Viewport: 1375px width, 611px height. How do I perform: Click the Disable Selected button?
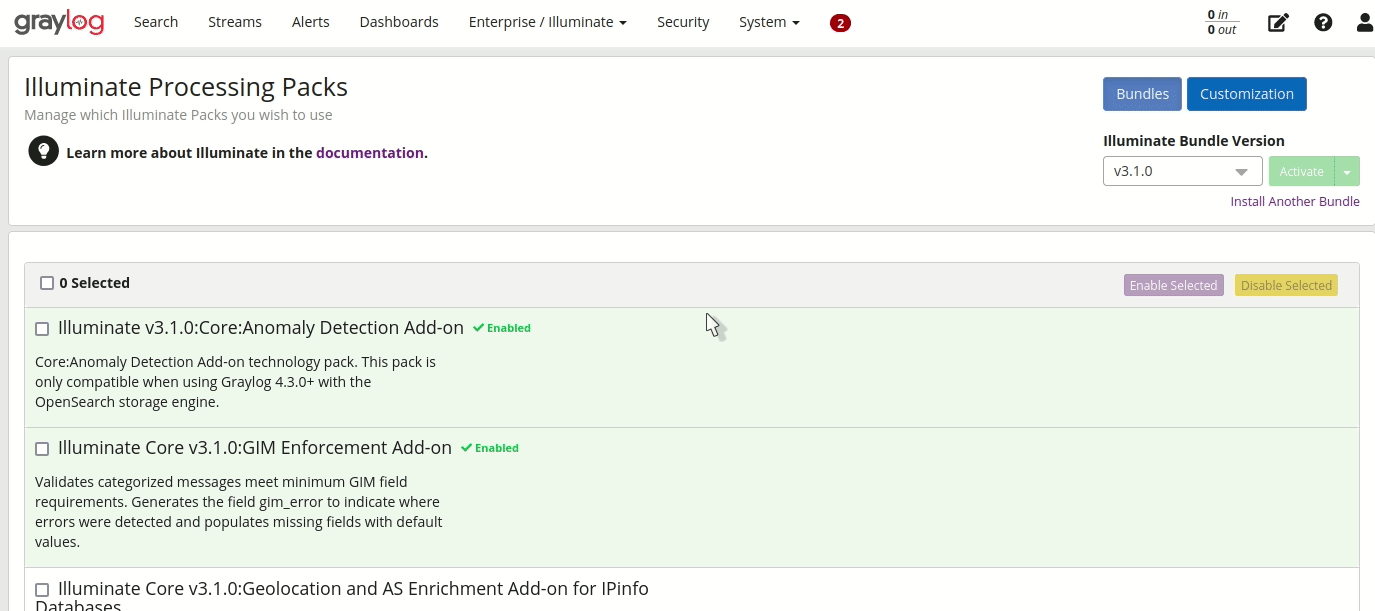click(x=1286, y=285)
